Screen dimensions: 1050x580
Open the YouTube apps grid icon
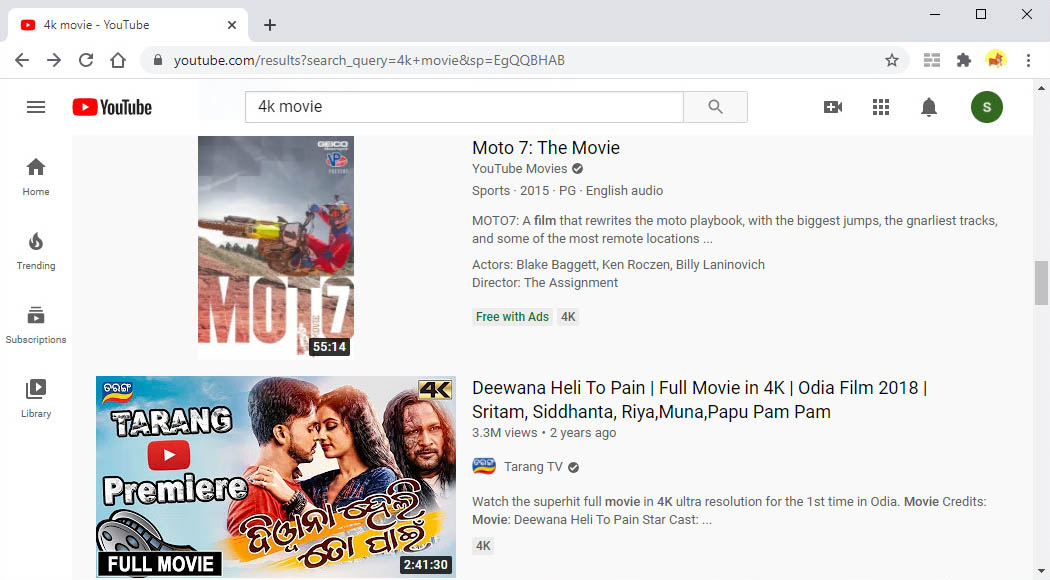881,107
